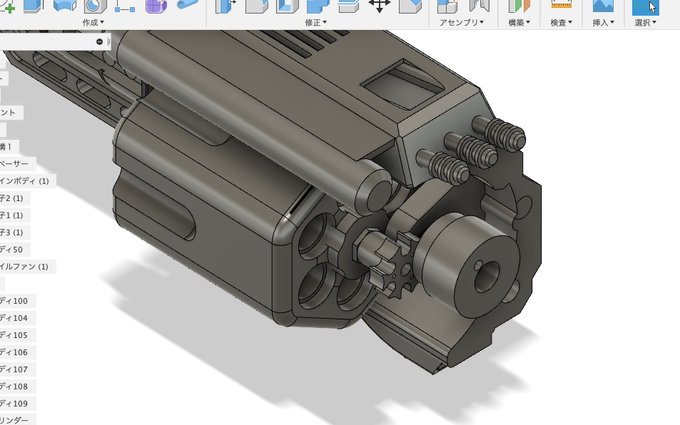Viewport: 680px width, 425px height.
Task: Select the Joint tool icon
Action: click(479, 6)
